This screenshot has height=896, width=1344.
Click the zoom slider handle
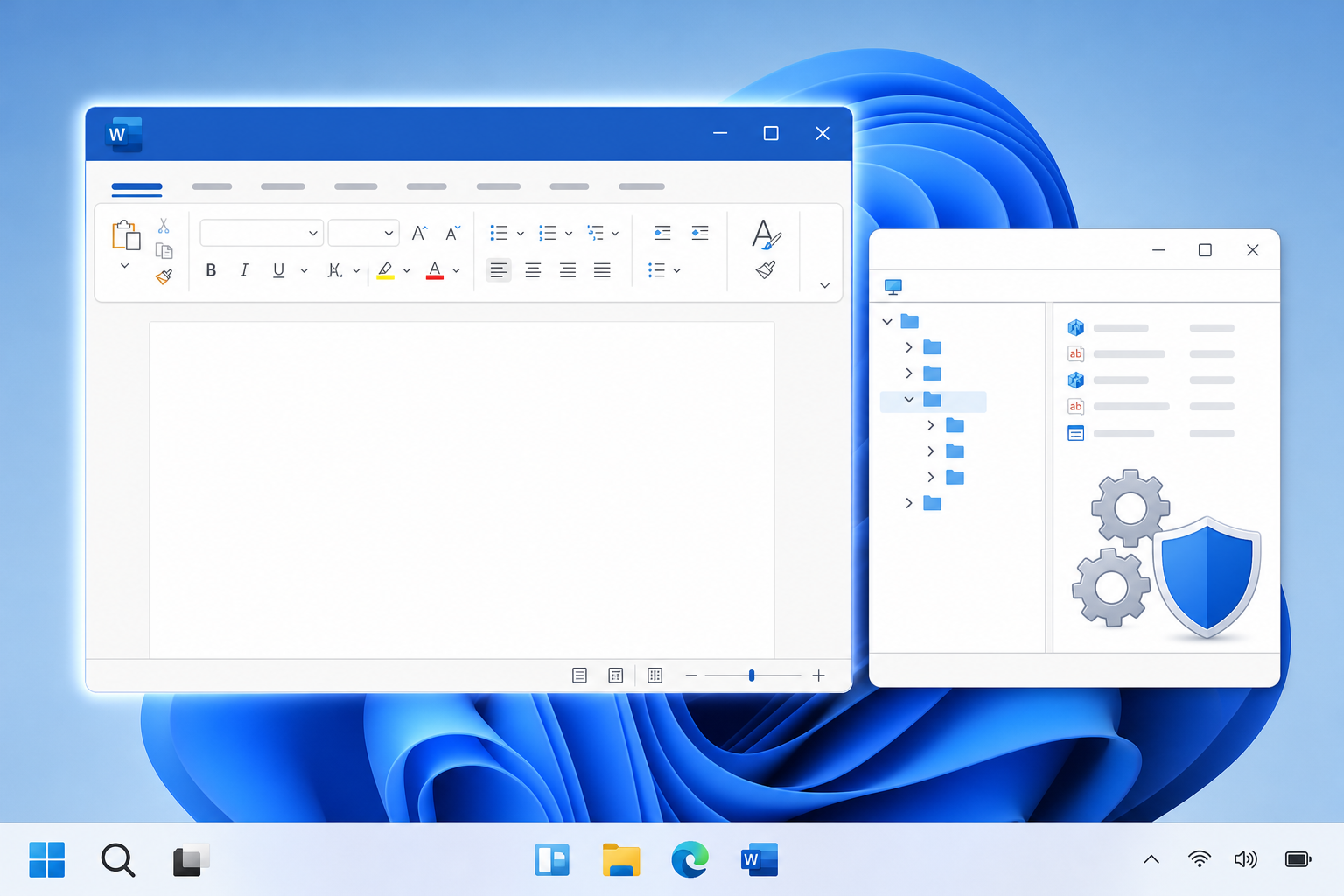coord(752,675)
